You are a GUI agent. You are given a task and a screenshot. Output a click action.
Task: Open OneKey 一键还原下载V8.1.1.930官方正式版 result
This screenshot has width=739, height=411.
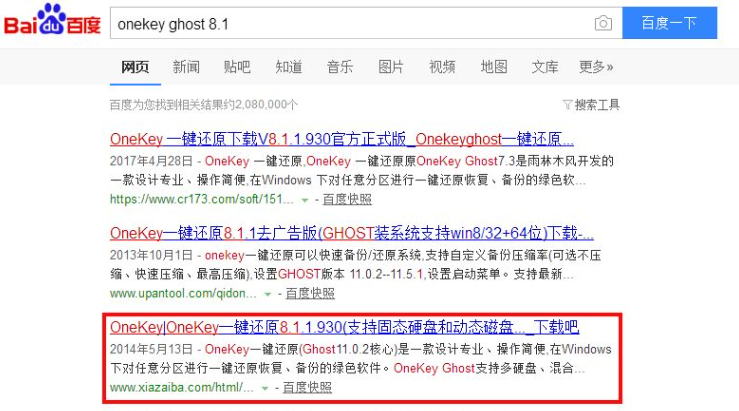342,139
